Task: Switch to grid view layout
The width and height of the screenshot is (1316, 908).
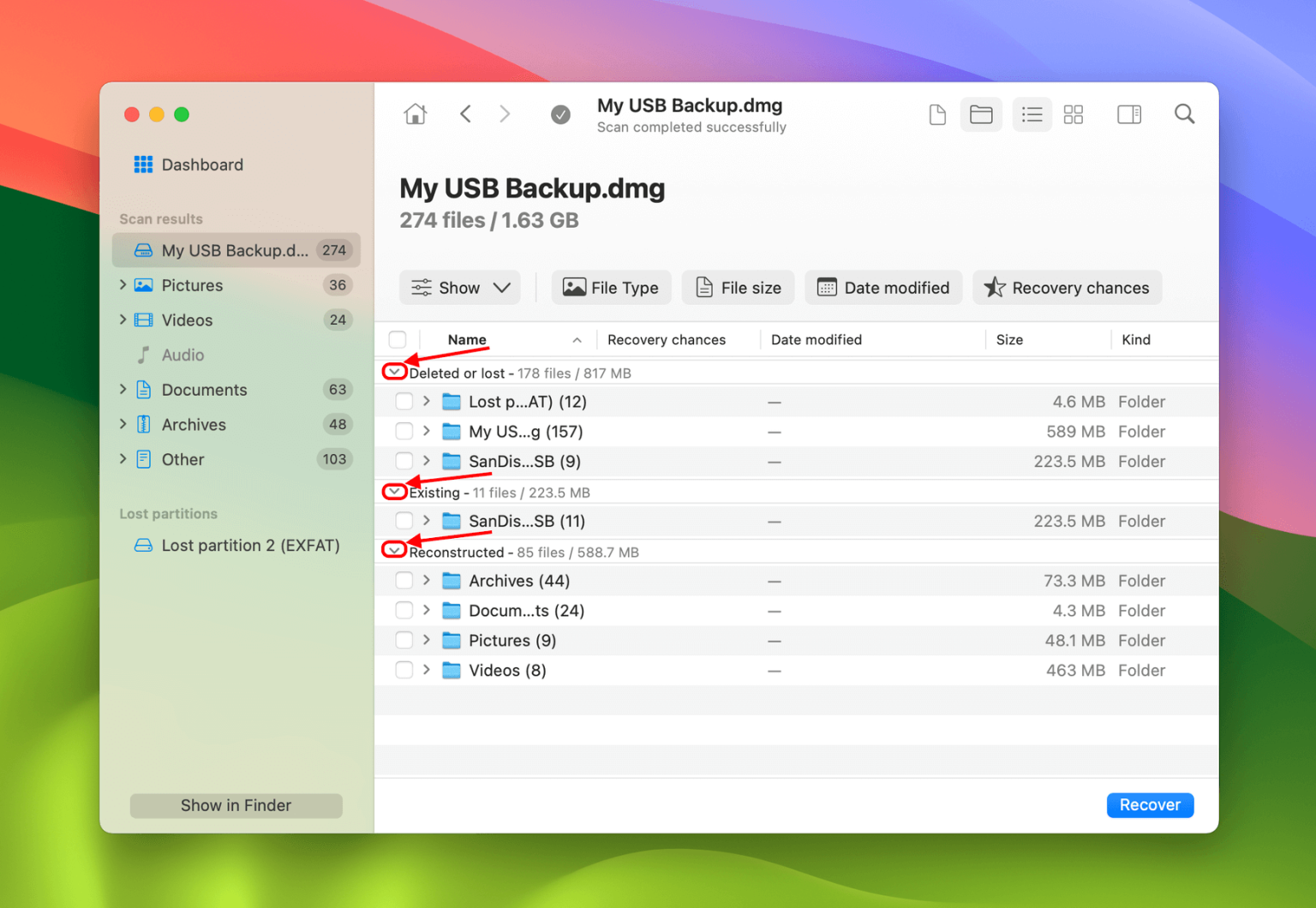Action: click(1073, 114)
